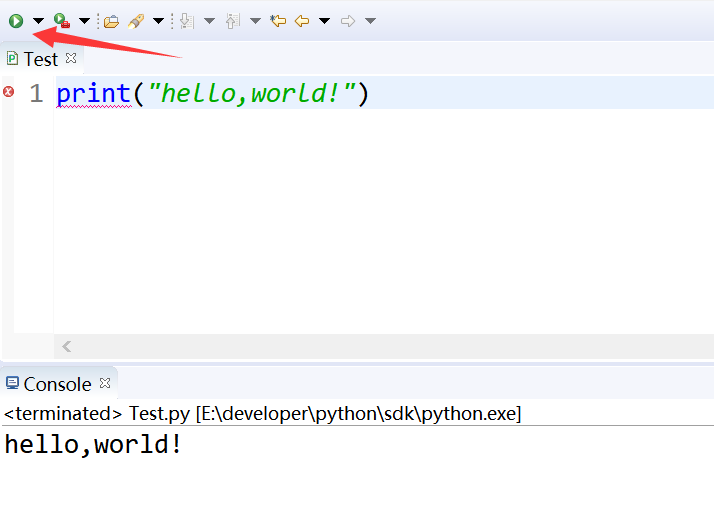This screenshot has height=530, width=714.
Task: Click the Last Edit Location icon
Action: click(278, 21)
